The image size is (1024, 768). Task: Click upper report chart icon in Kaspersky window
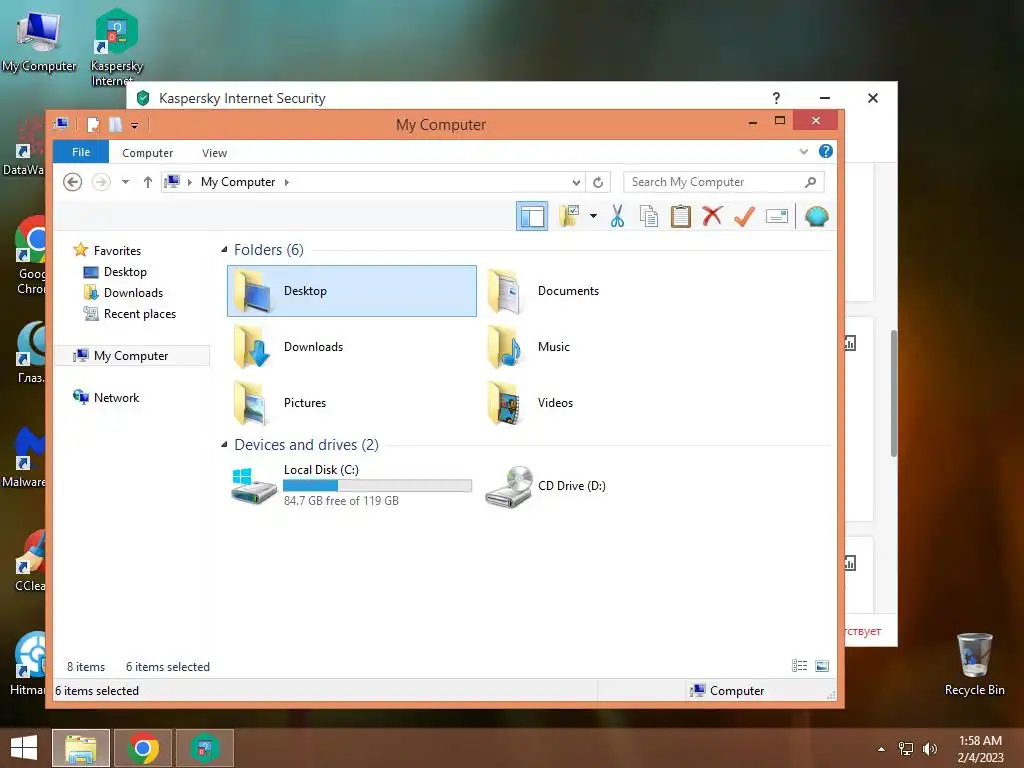850,343
